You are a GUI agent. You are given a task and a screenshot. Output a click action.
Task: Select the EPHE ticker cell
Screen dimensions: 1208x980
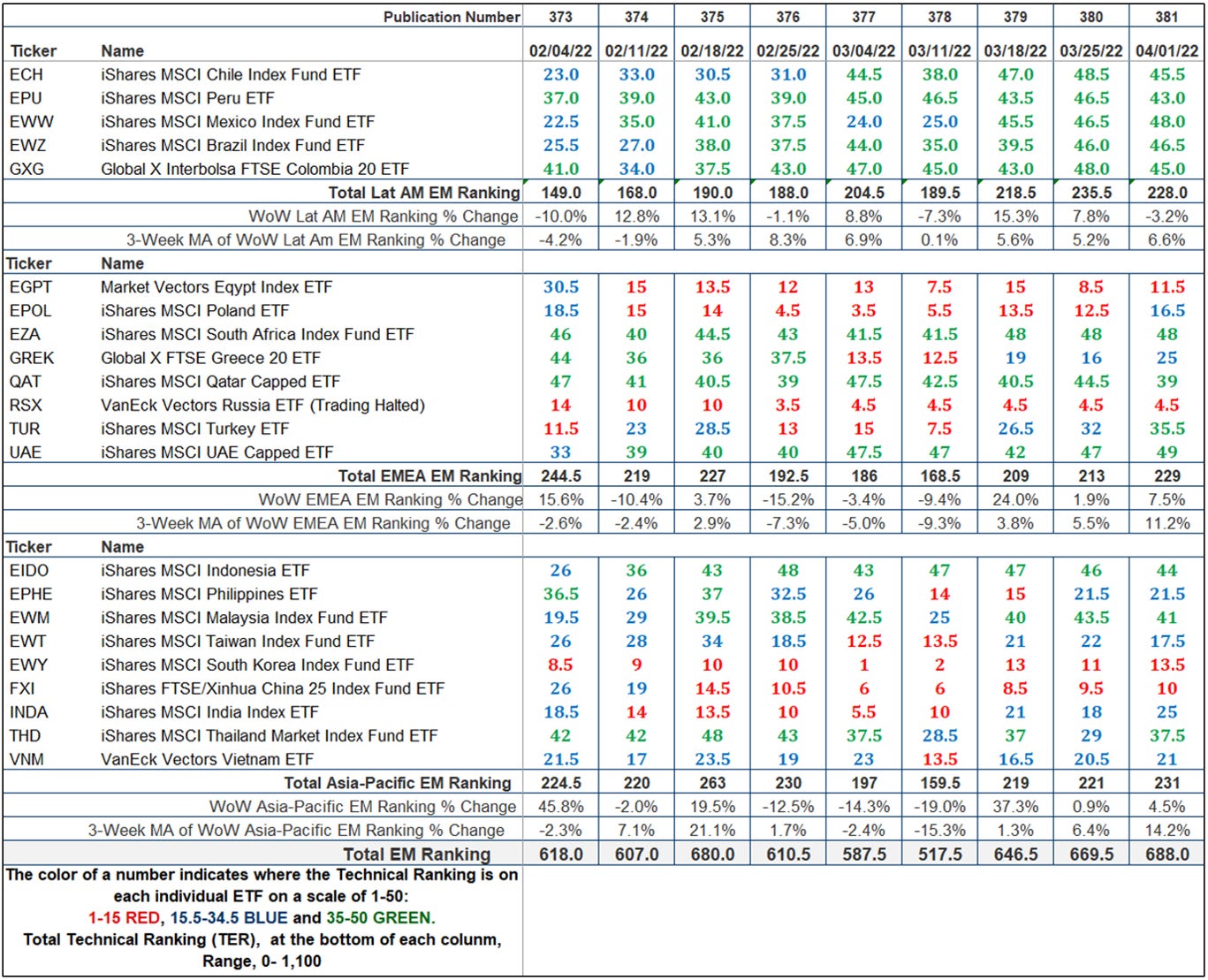31,595
